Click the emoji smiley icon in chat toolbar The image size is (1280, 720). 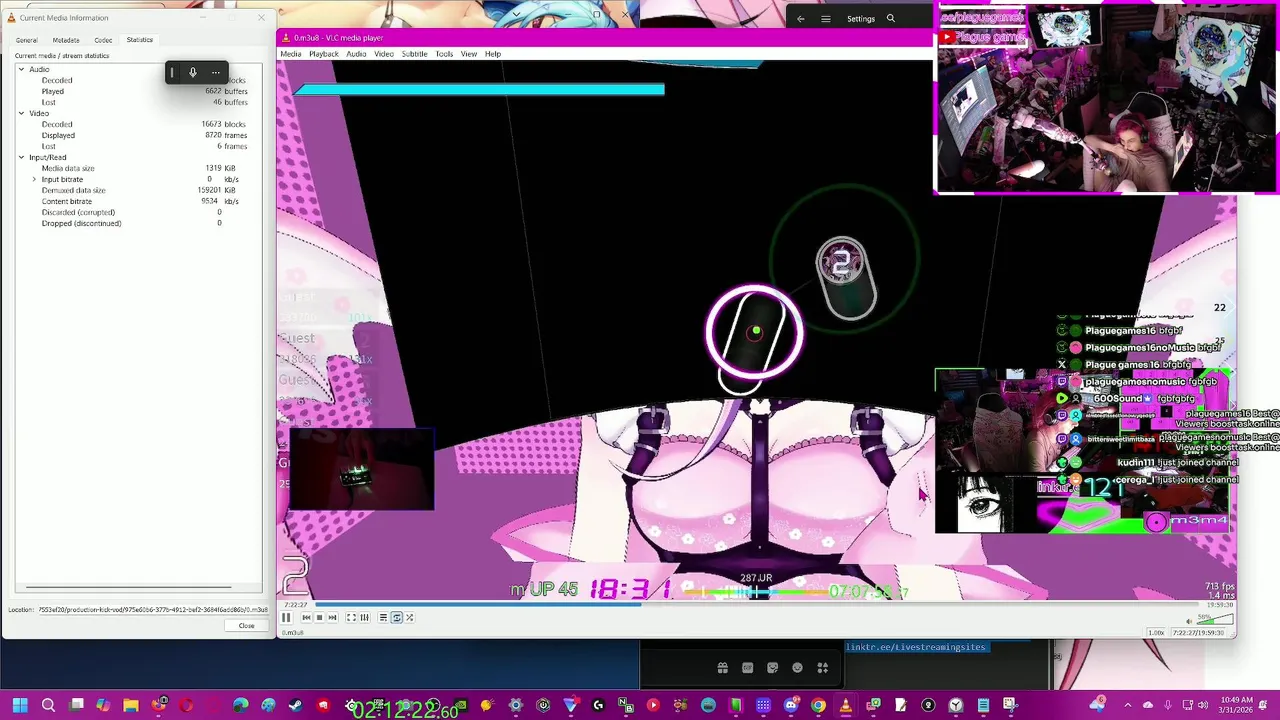797,668
